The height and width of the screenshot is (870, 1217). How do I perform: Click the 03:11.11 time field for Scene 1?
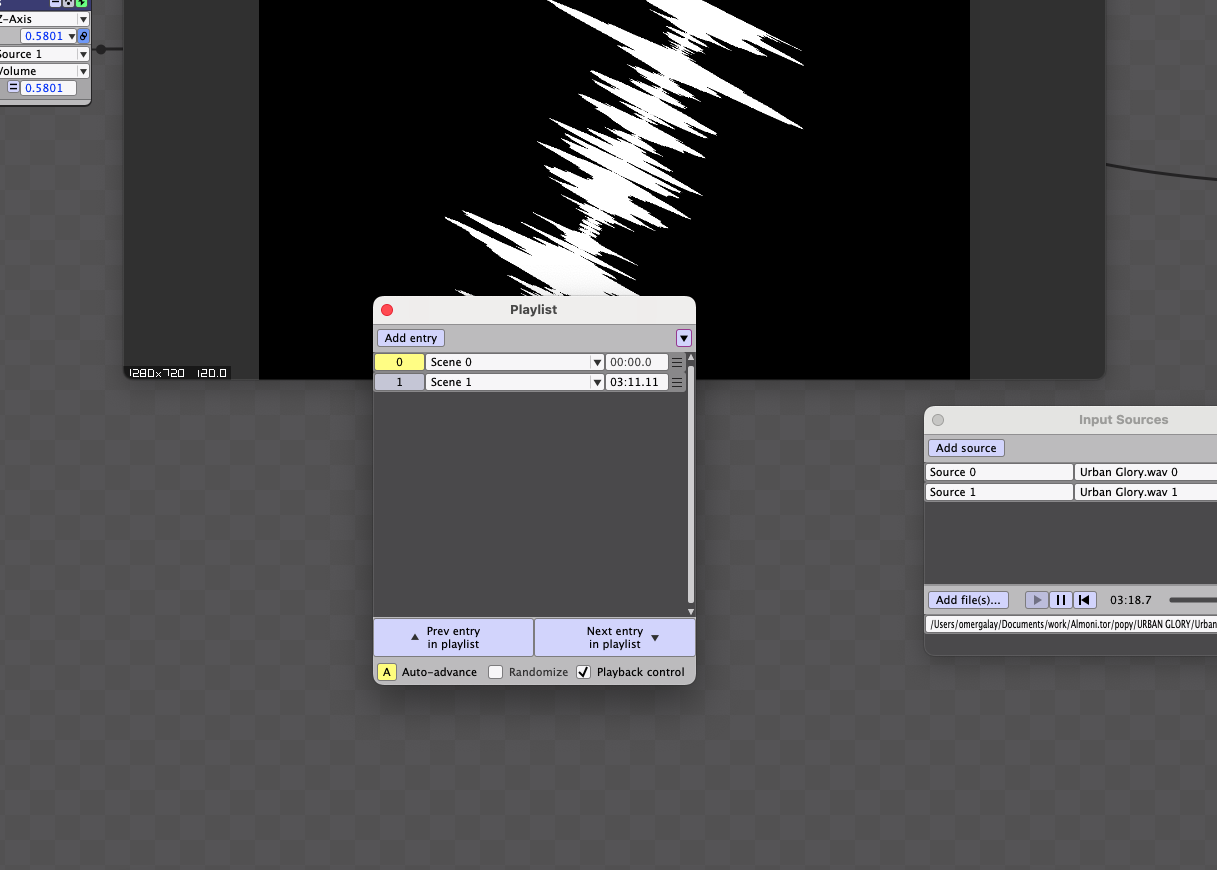click(637, 382)
